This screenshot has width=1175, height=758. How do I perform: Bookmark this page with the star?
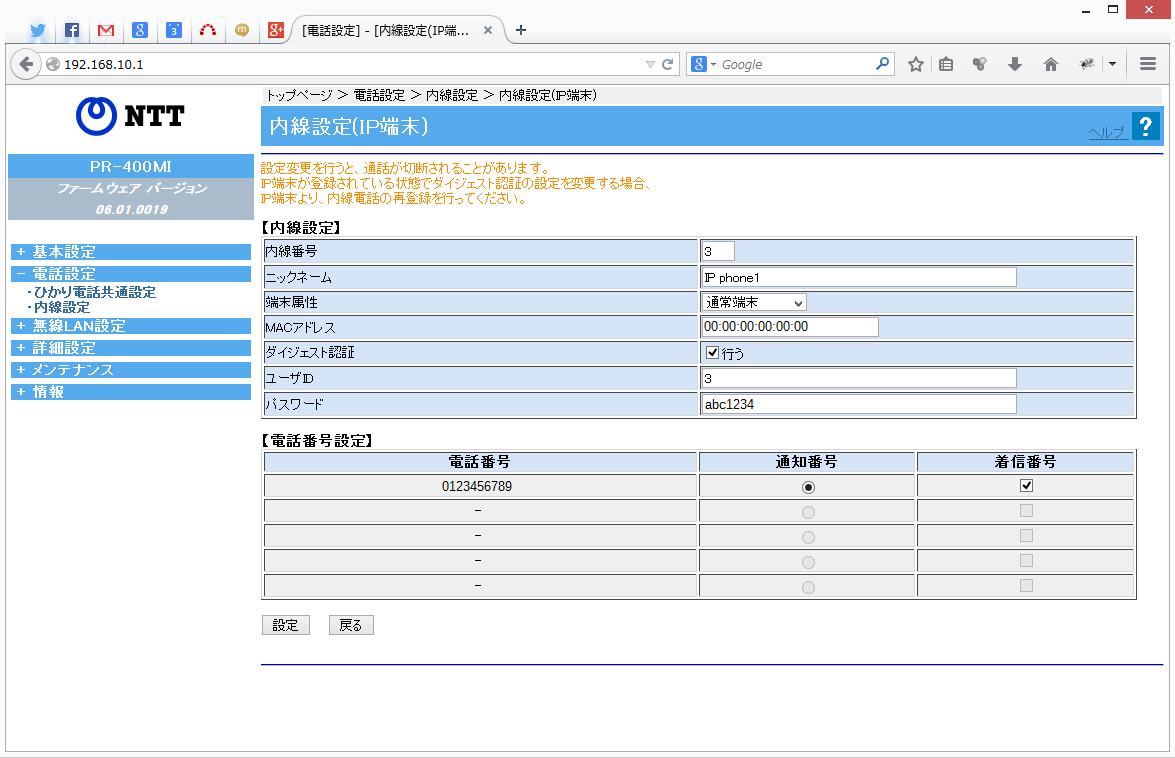click(x=916, y=64)
